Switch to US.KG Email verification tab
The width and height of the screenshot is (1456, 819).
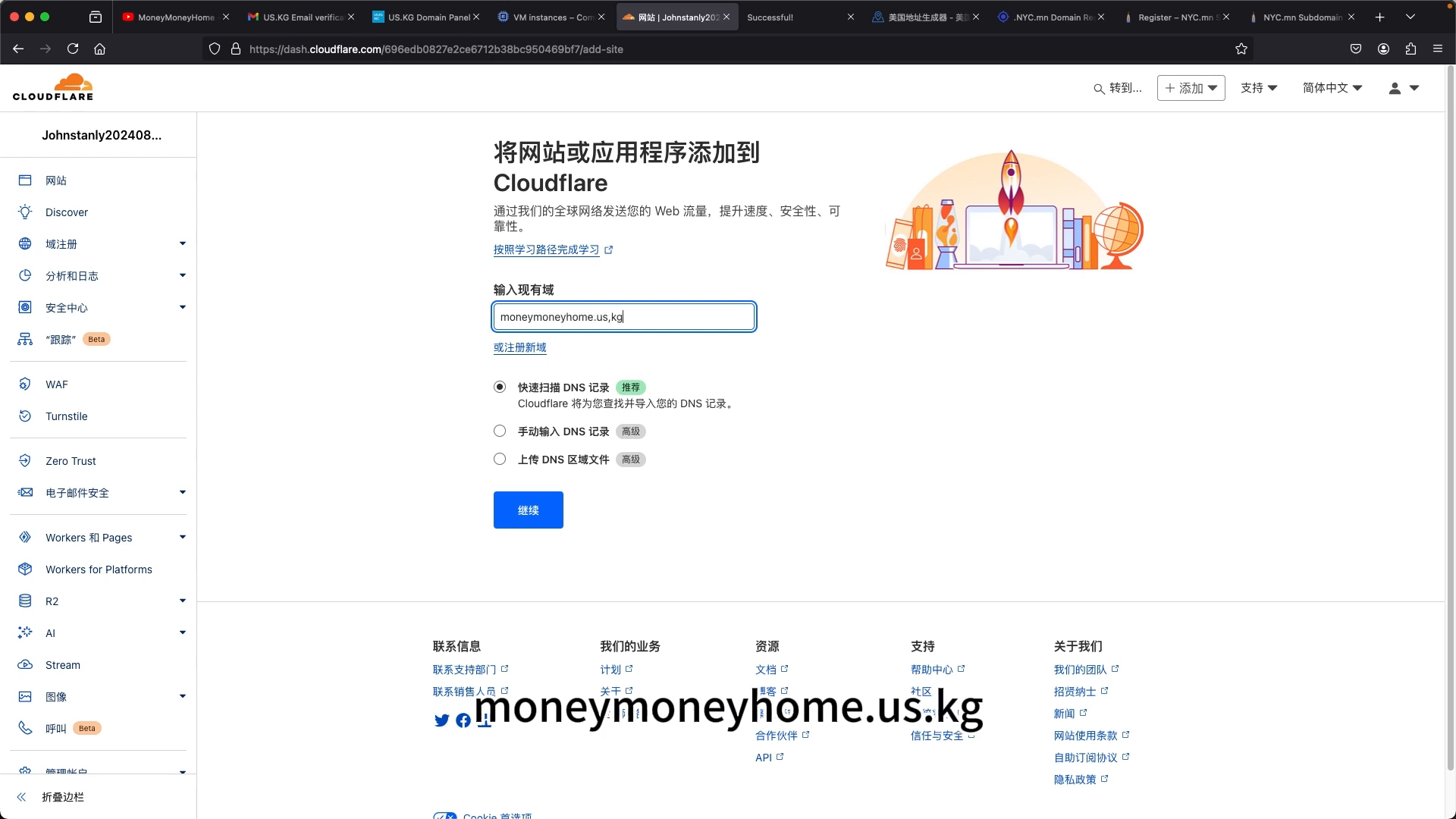[x=302, y=17]
